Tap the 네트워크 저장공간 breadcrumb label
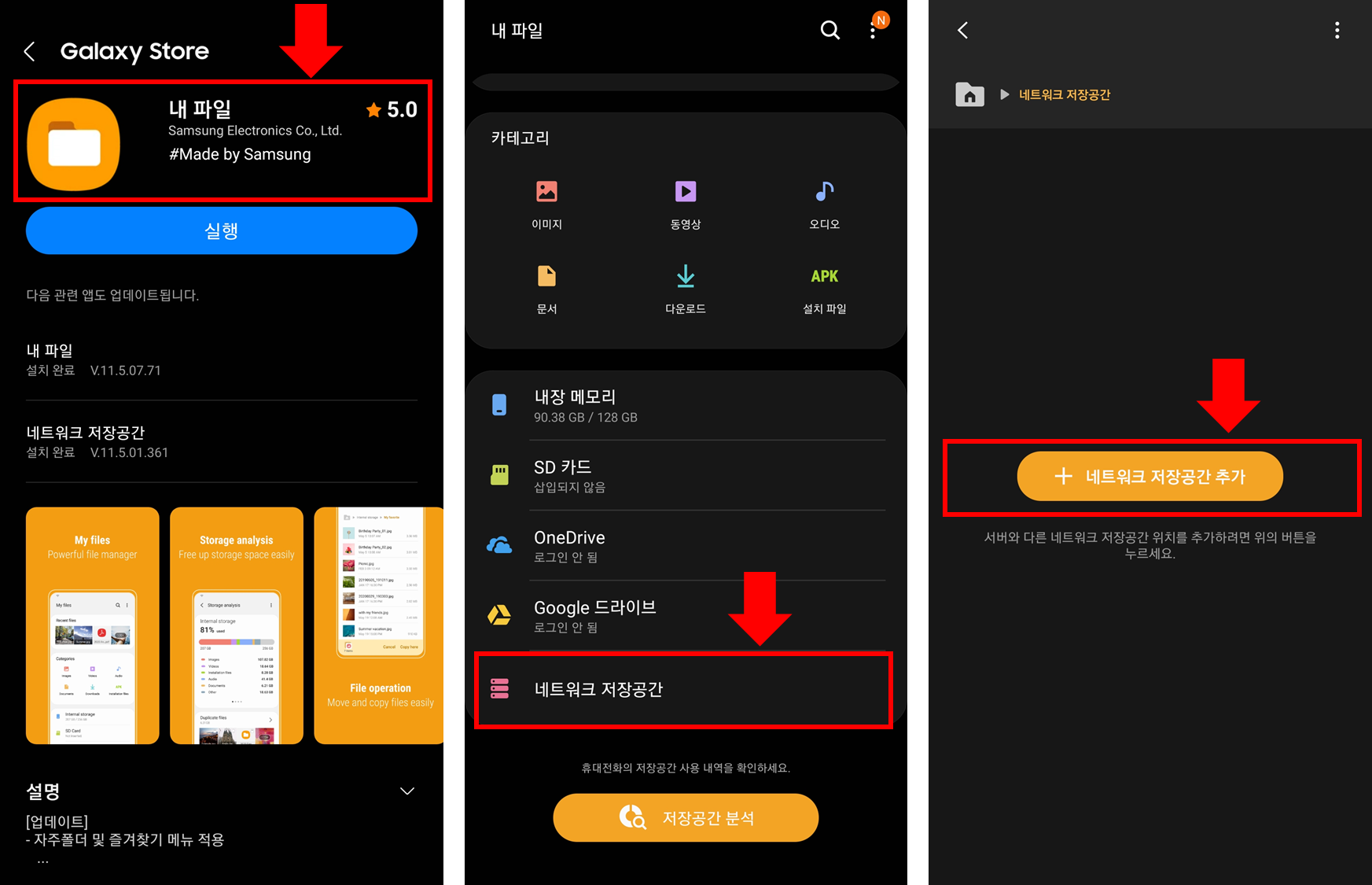Image resolution: width=1372 pixels, height=885 pixels. (x=1065, y=94)
